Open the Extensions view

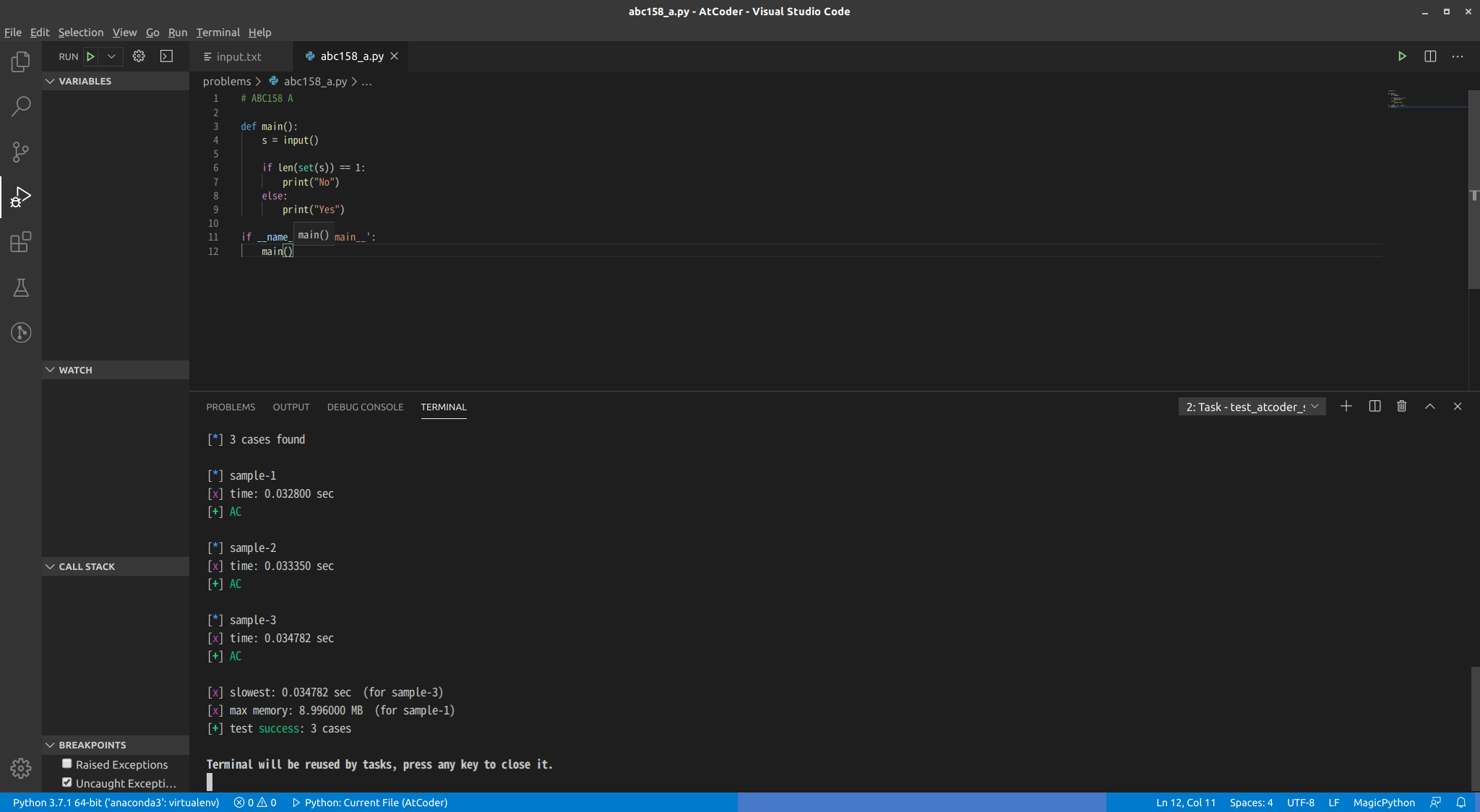click(x=20, y=242)
